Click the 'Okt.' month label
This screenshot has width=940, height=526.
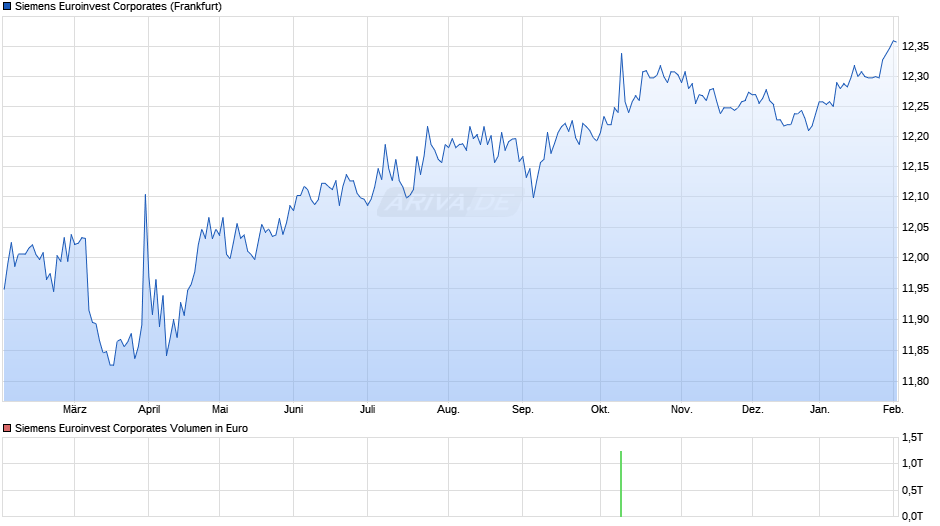[x=600, y=409]
